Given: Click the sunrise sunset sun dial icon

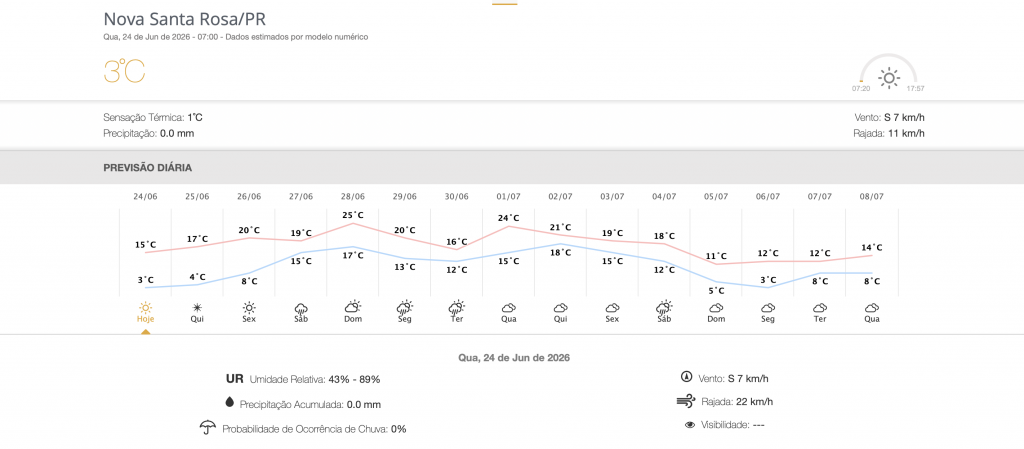Looking at the screenshot, I should 889,78.
